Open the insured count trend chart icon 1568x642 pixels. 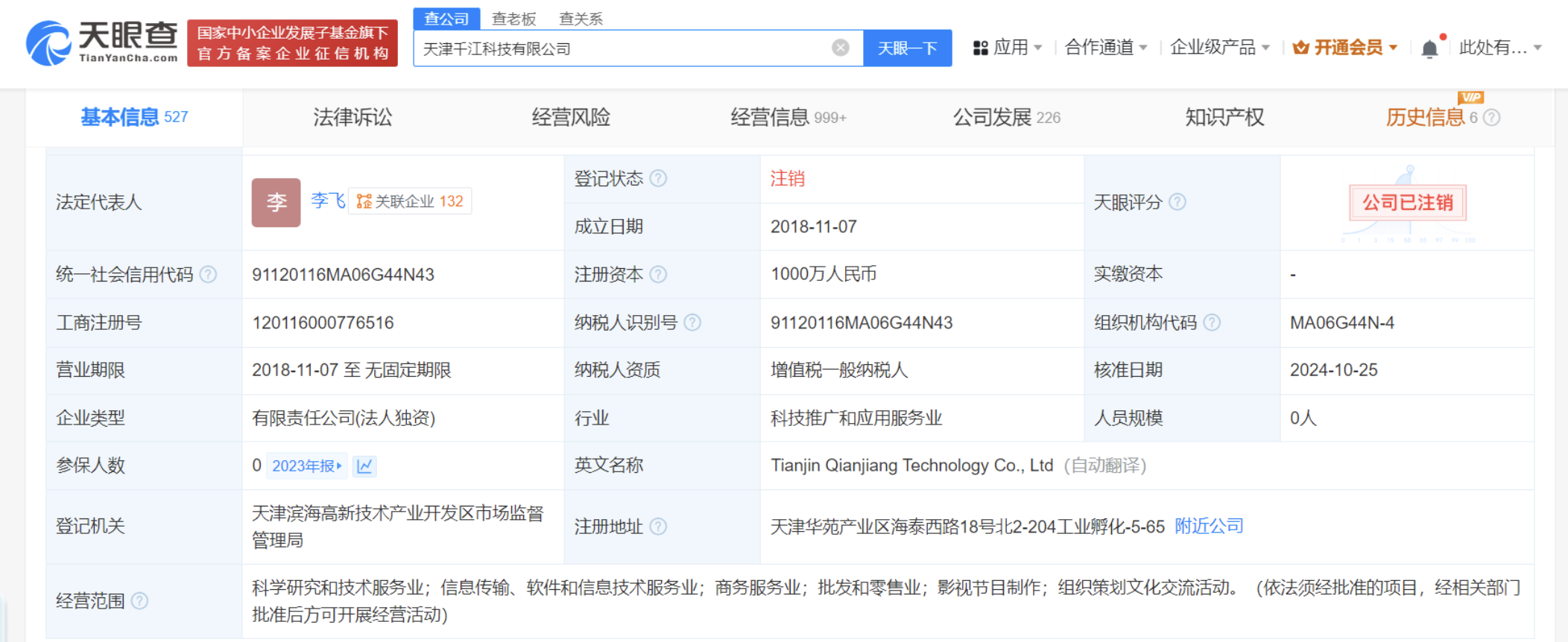[x=364, y=466]
